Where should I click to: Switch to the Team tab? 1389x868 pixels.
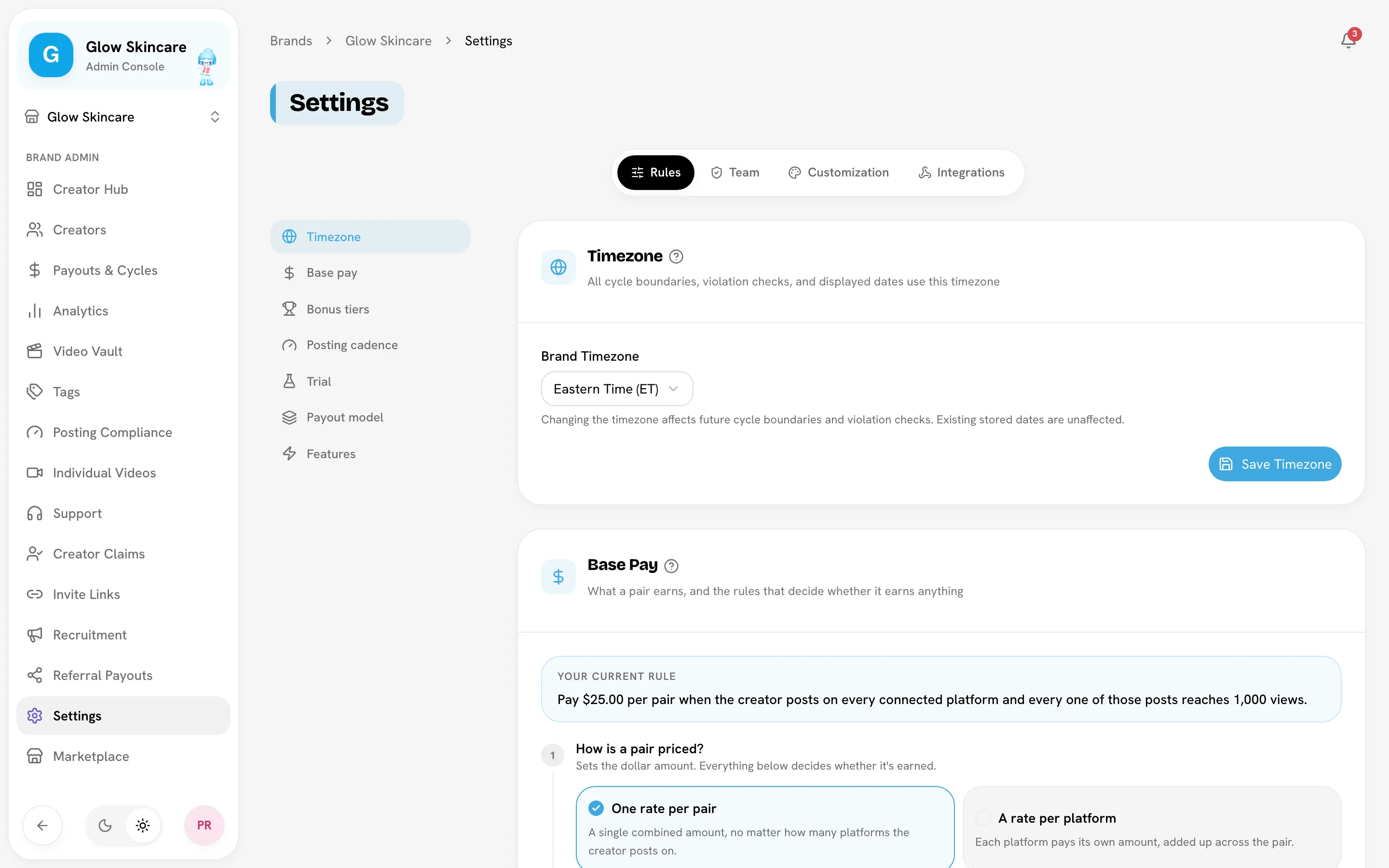735,172
